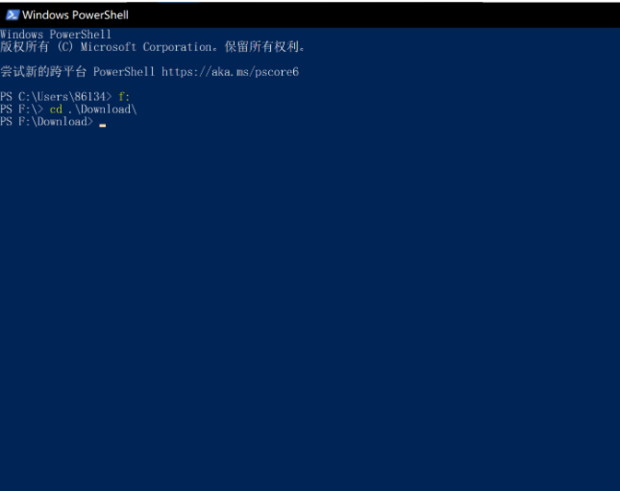620x491 pixels.
Task: Click the yellow 'f:' command
Action: click(x=124, y=96)
